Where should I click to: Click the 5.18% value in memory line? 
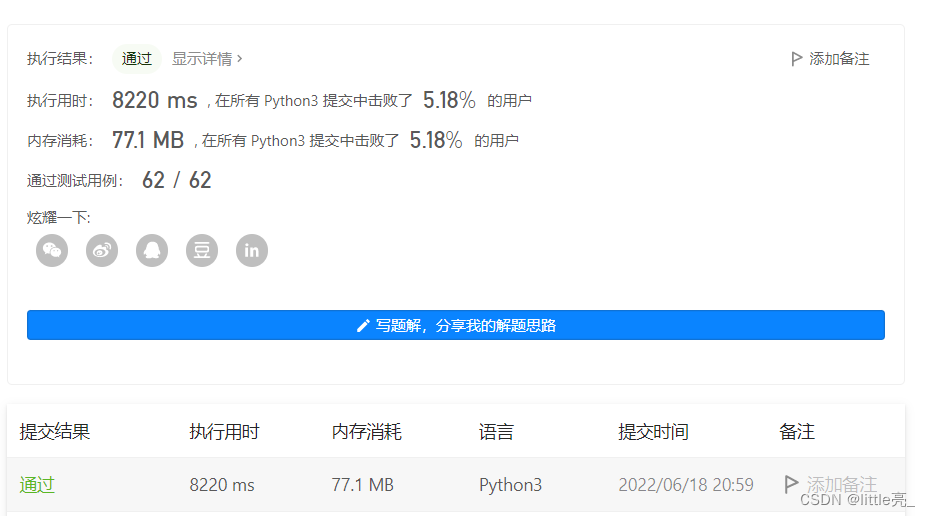436,141
